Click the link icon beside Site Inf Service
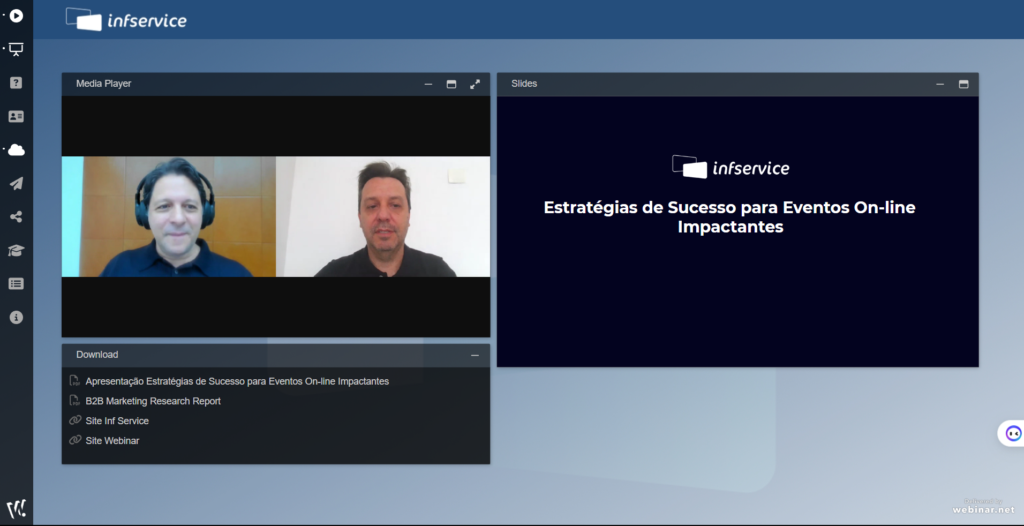The image size is (1024, 526). (x=75, y=420)
